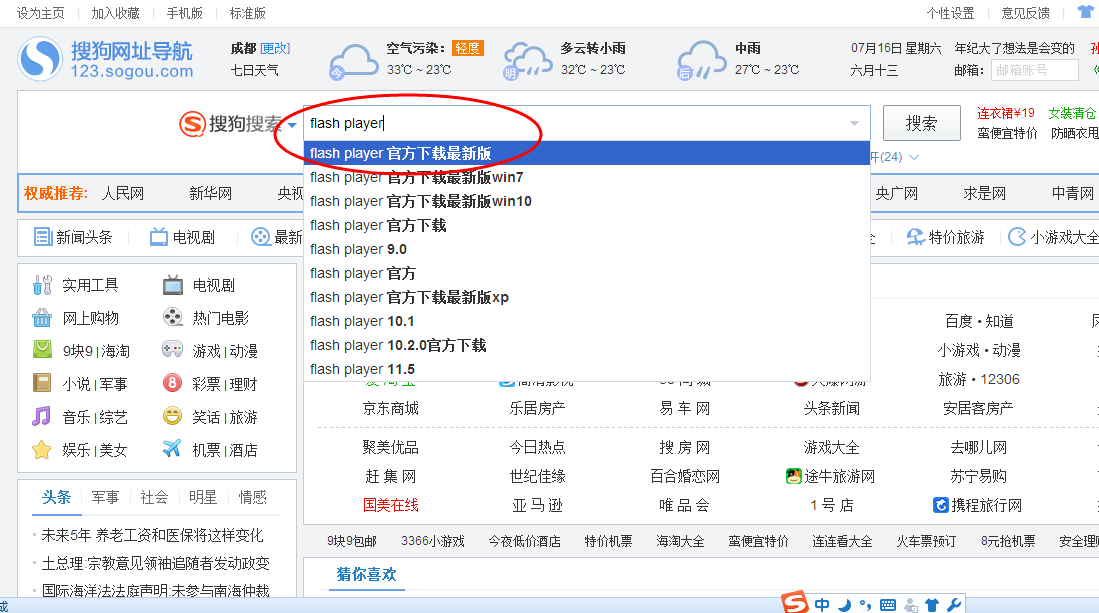The image size is (1099, 613).
Task: Toggle full/half-width moon in IME toolbar
Action: point(845,605)
